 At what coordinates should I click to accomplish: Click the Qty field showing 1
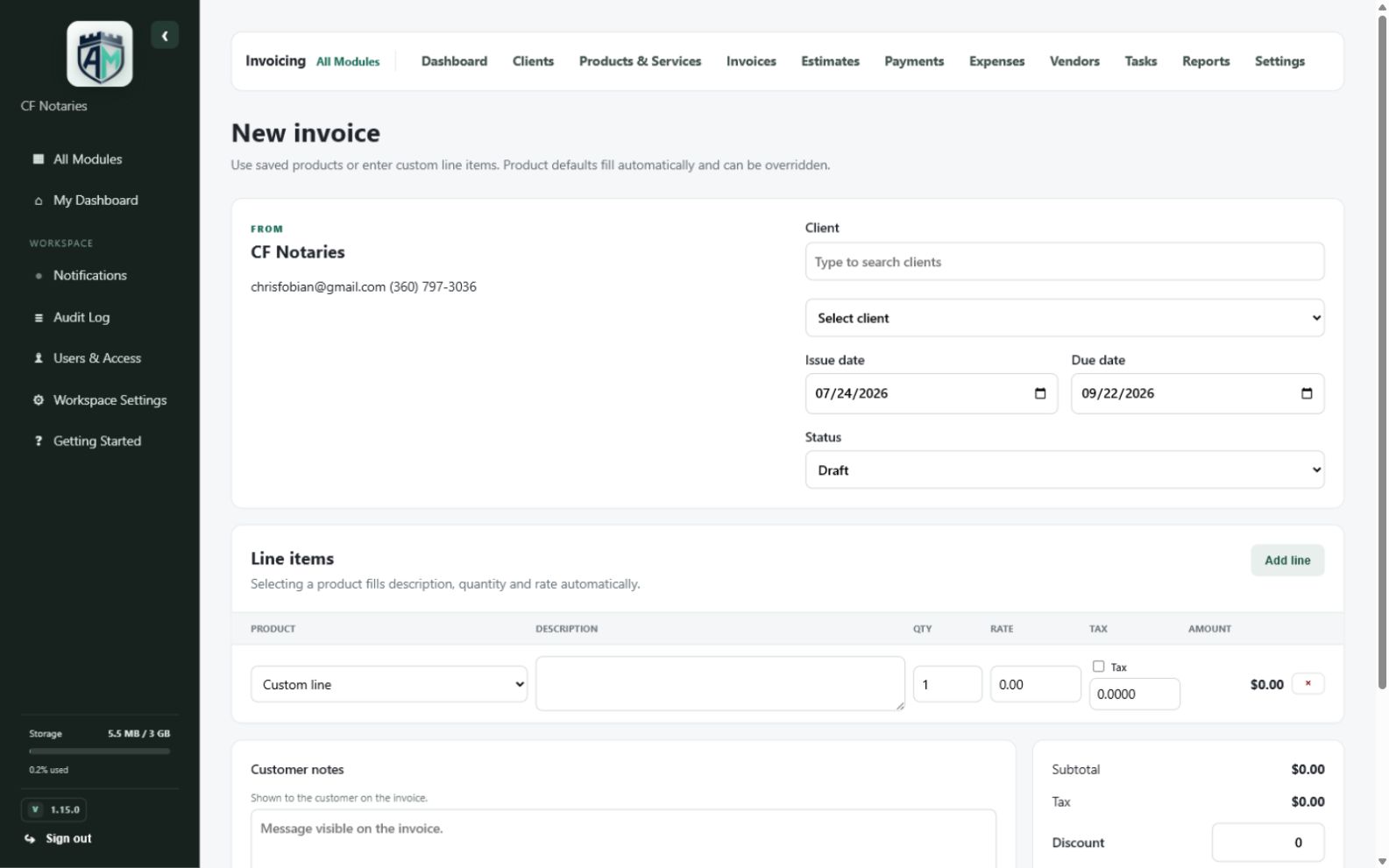coord(947,684)
